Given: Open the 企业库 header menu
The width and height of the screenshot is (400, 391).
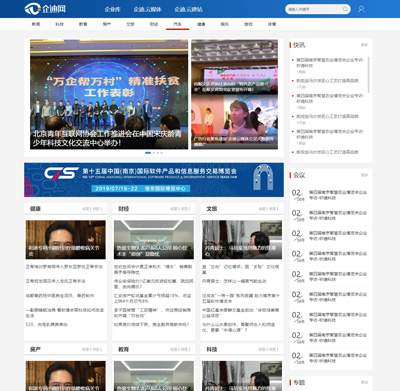Looking at the screenshot, I should coord(113,9).
